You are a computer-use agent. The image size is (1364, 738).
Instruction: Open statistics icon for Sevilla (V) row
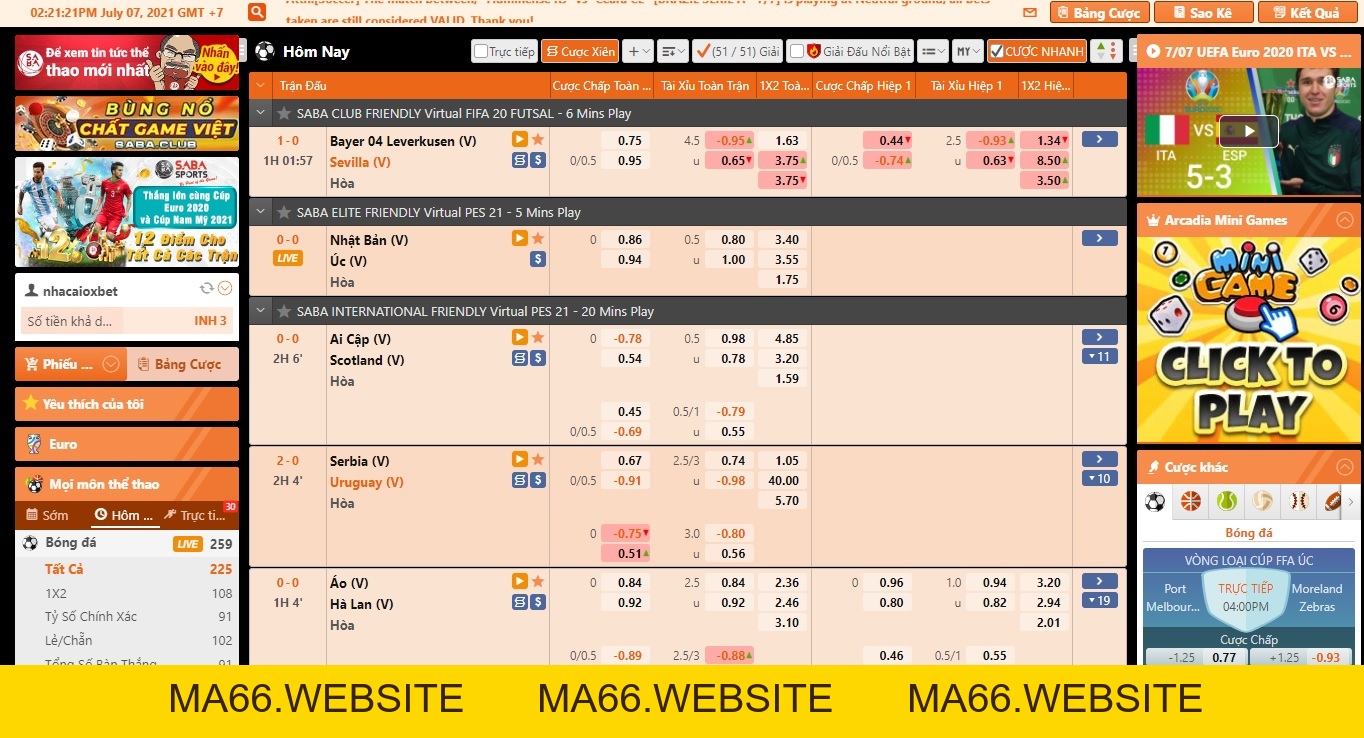(x=519, y=160)
